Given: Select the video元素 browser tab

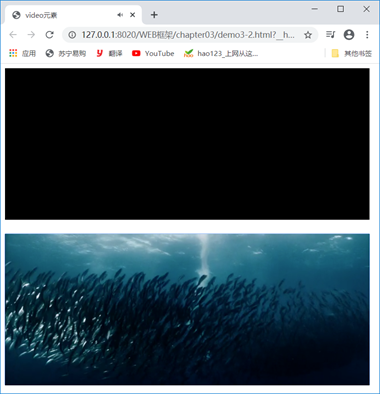Looking at the screenshot, I should point(73,15).
